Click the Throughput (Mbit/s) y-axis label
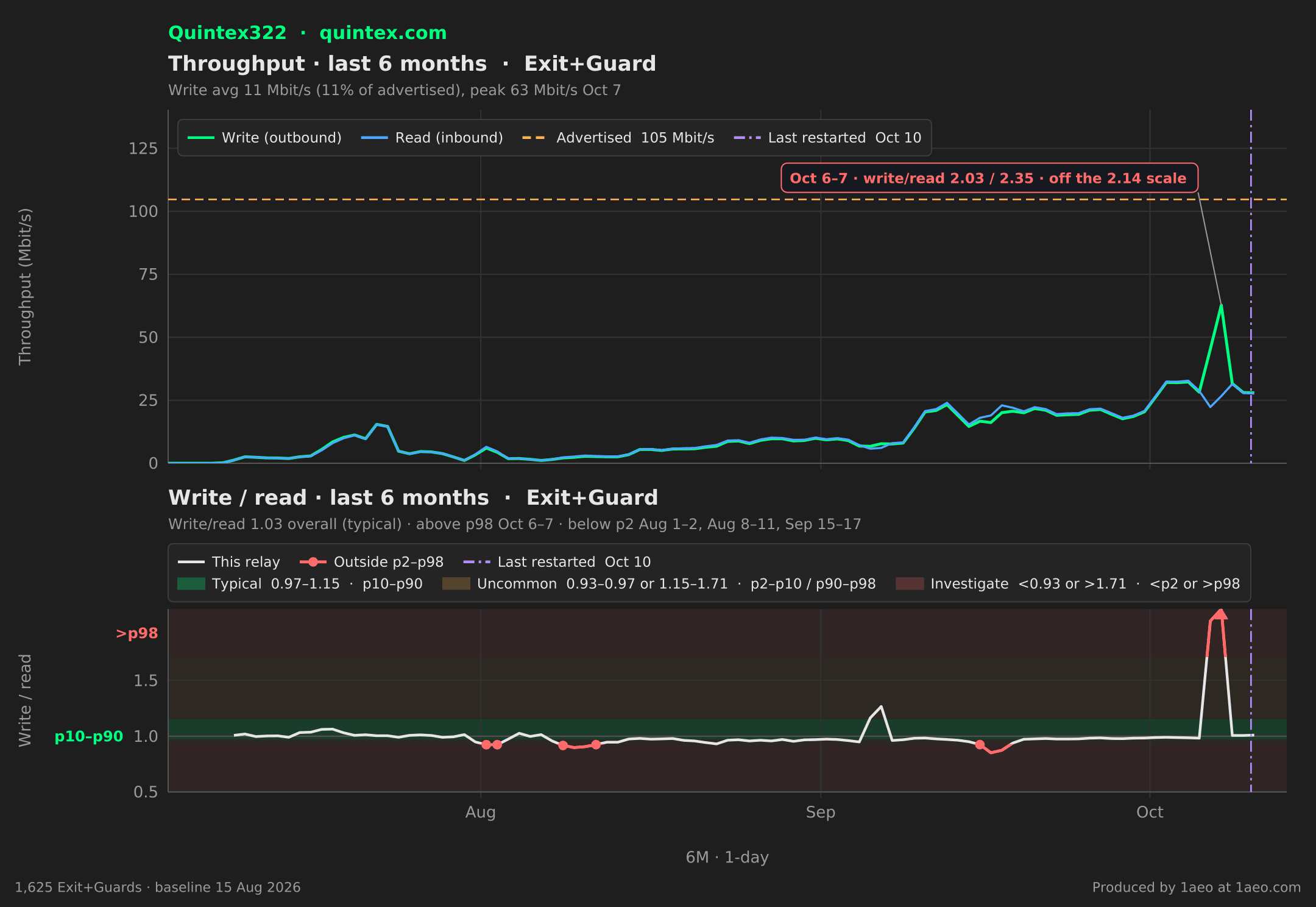Viewport: 1316px width, 907px height. [25, 286]
